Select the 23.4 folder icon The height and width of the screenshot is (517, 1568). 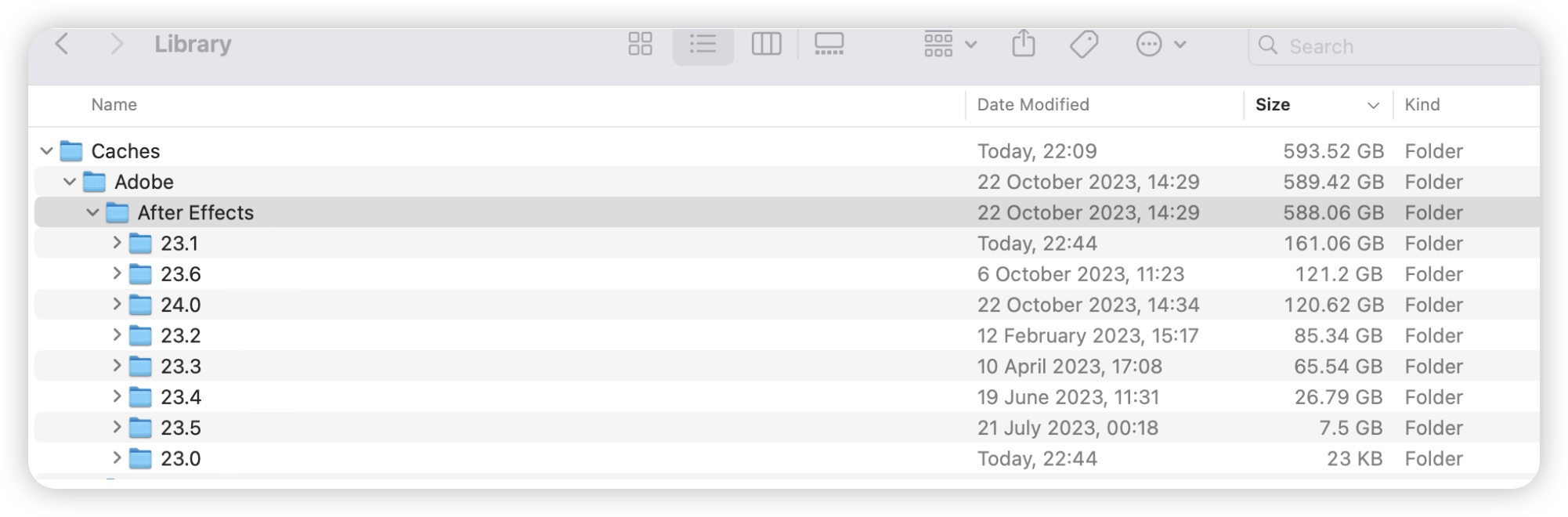140,397
